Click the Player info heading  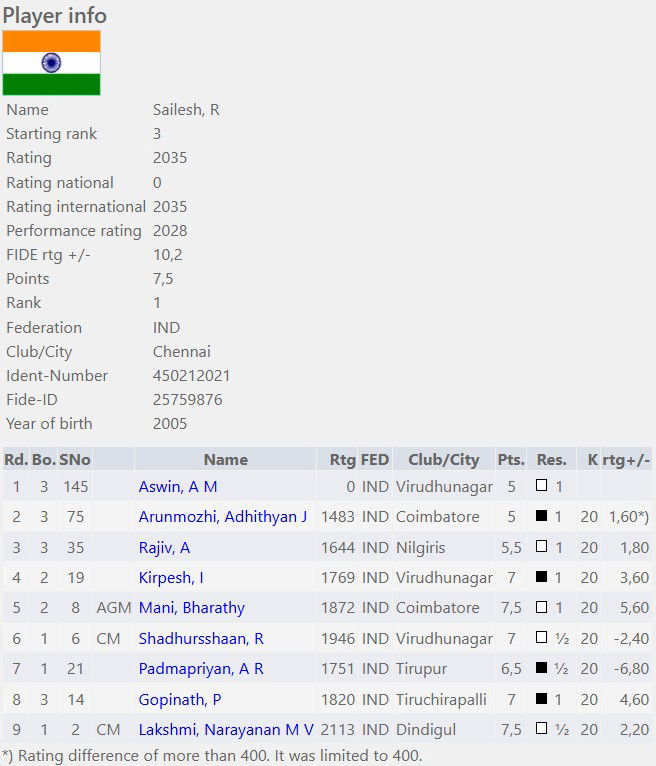click(54, 15)
